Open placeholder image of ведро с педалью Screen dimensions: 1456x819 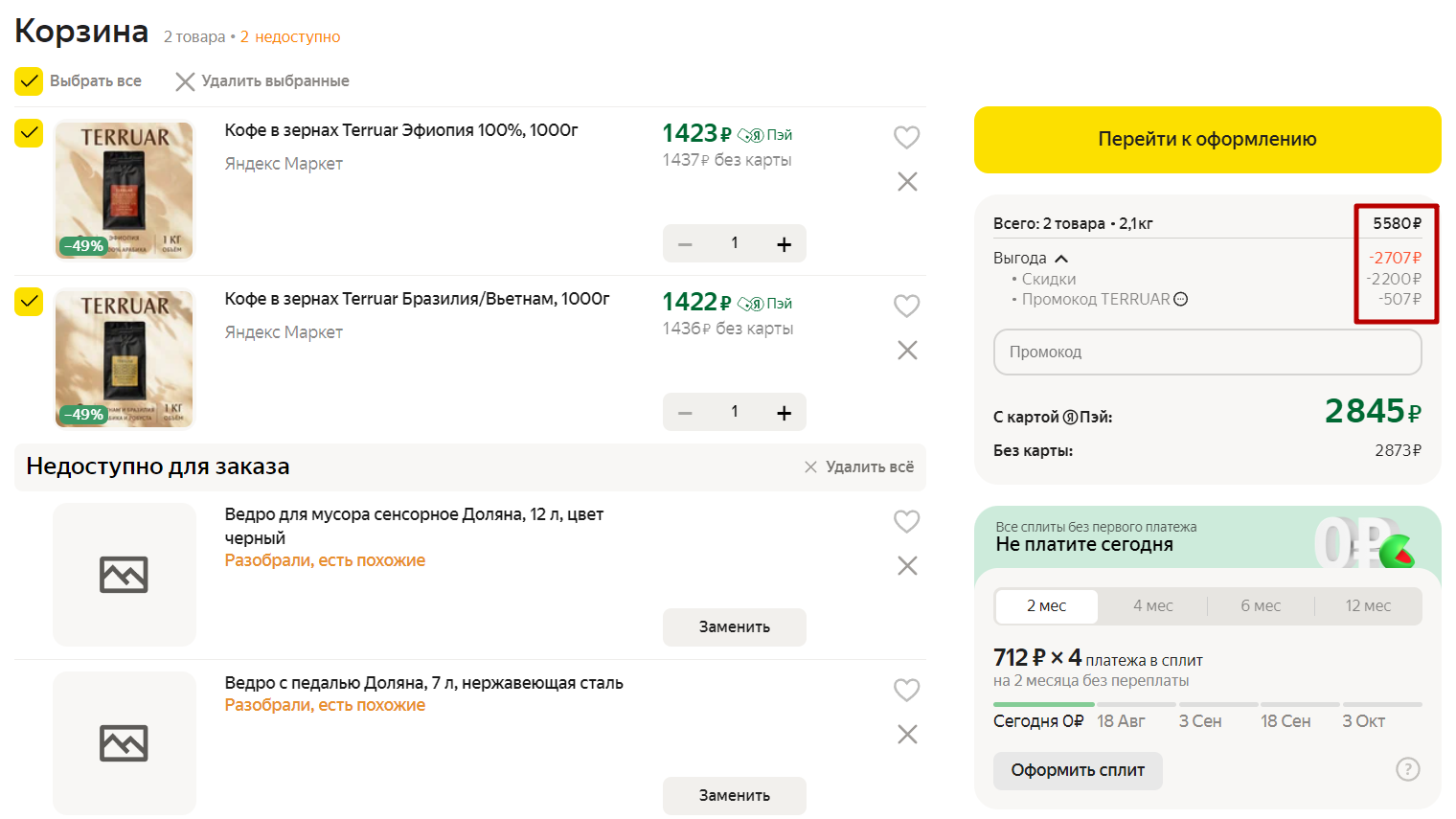pos(125,743)
